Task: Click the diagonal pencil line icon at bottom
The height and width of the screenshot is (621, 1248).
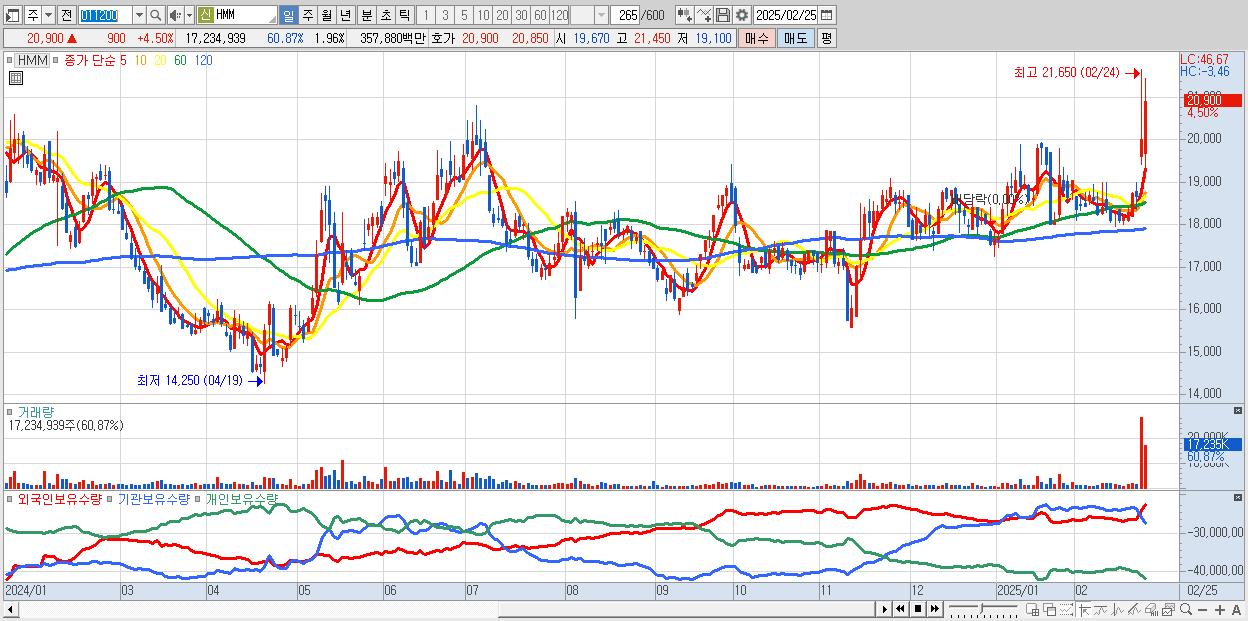Action: coord(1135,610)
